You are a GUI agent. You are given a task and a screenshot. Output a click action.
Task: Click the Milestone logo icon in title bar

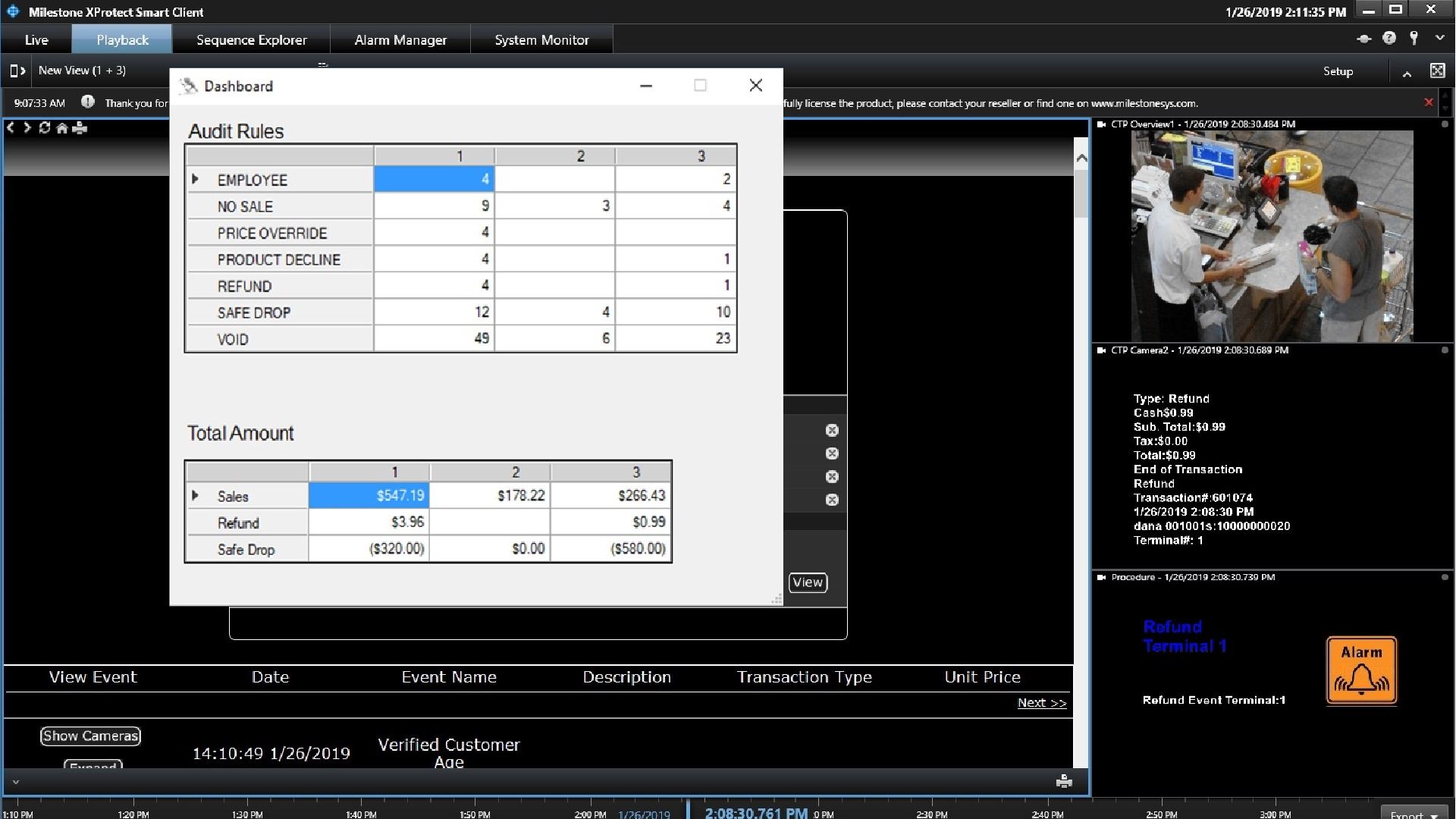13,11
